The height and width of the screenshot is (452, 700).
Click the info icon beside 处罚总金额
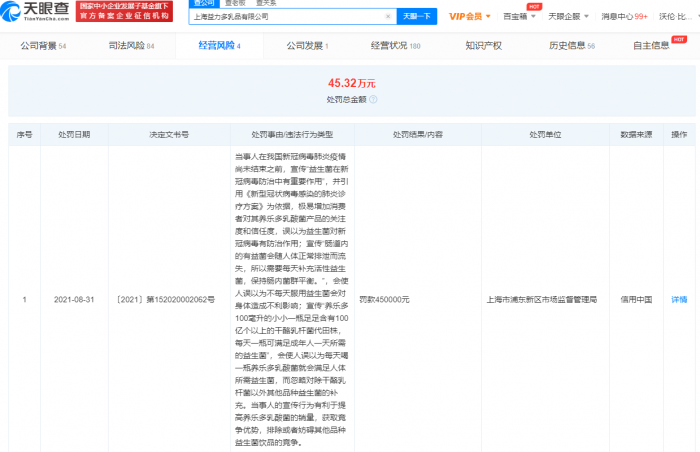coord(373,99)
